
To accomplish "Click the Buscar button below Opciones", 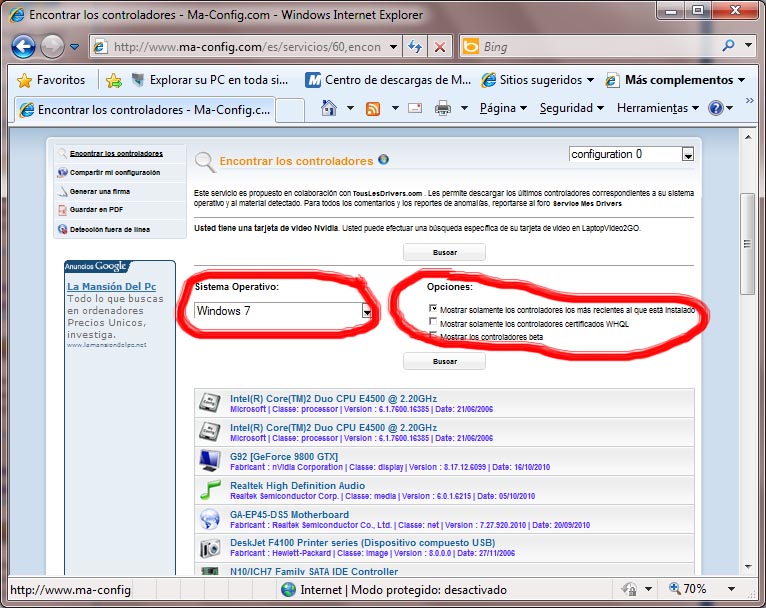I will (x=445, y=361).
